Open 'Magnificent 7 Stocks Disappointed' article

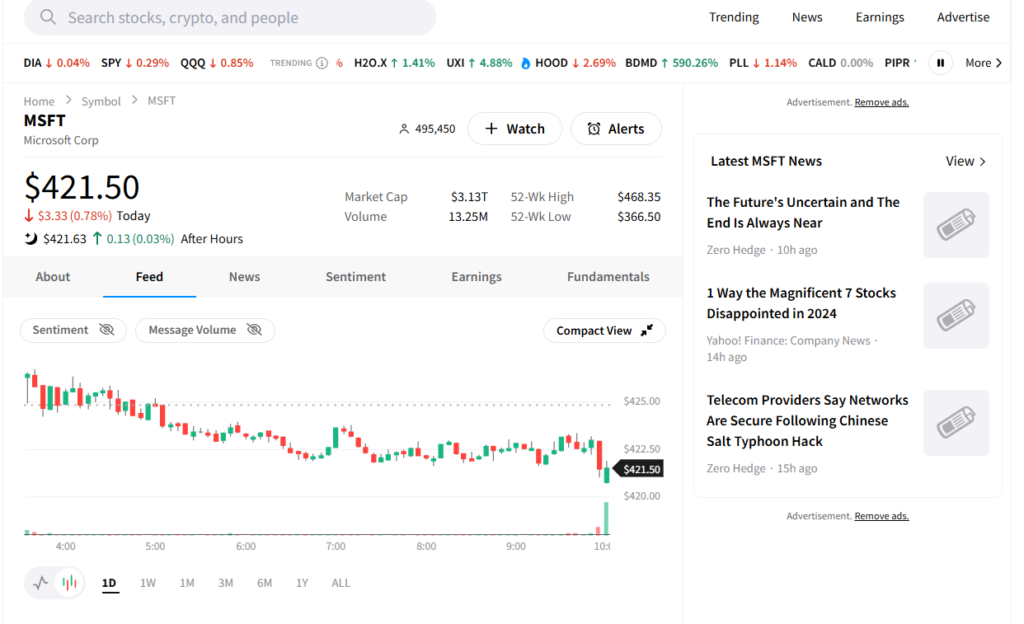click(801, 303)
